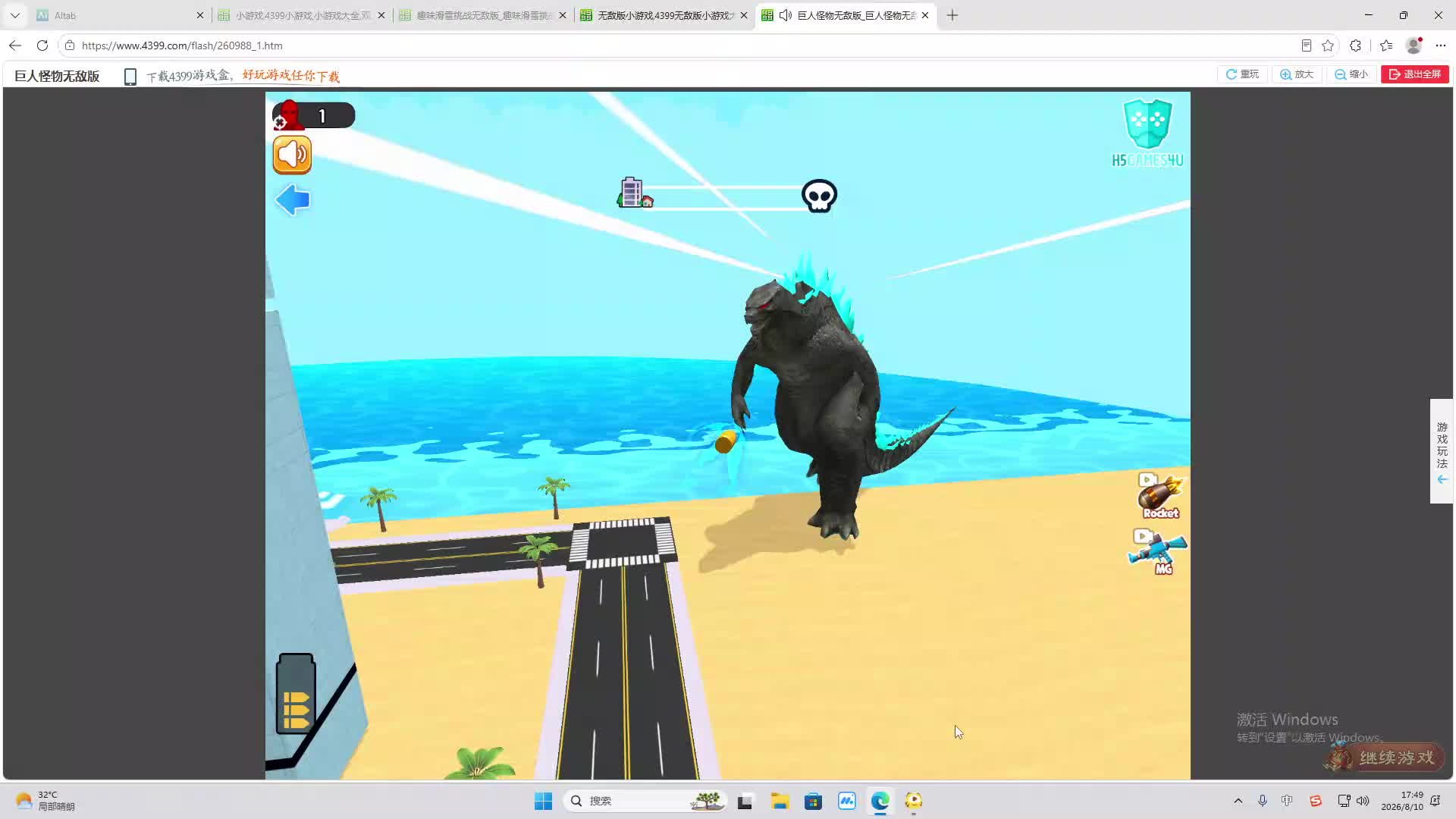Click the address bar URL
1456x819 pixels.
pos(182,45)
